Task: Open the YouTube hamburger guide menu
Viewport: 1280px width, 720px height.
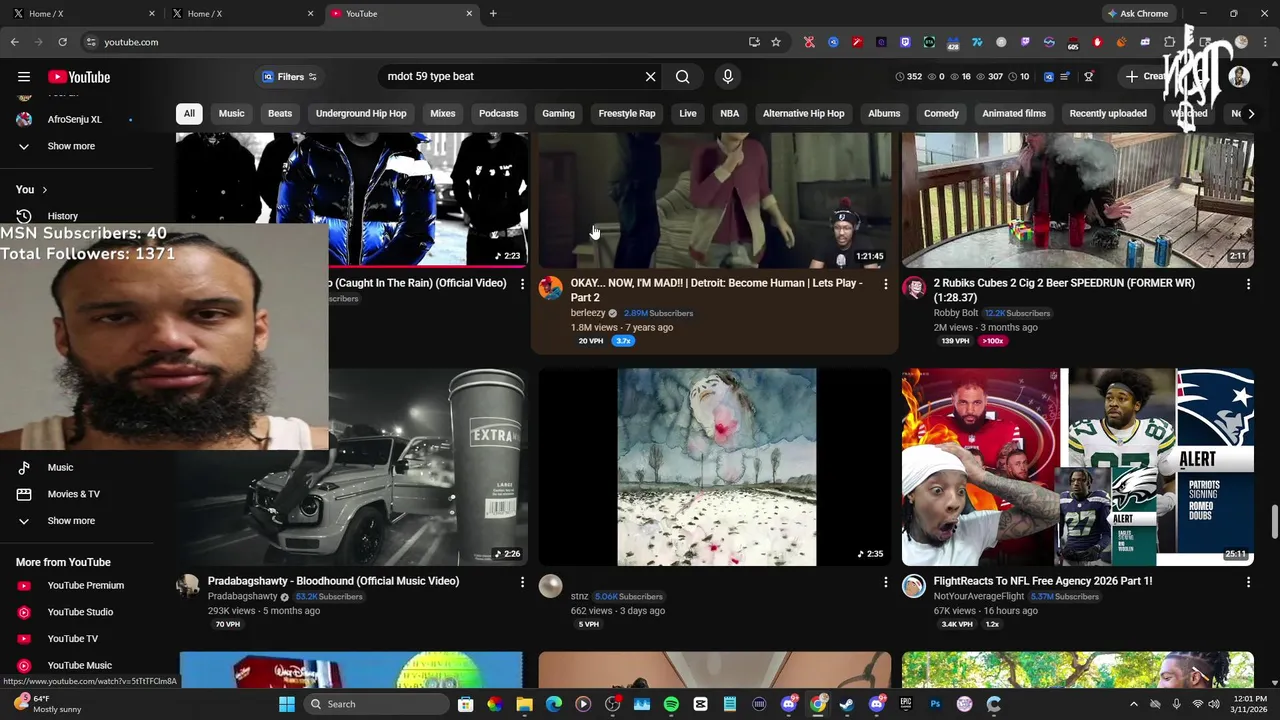Action: pos(24,77)
